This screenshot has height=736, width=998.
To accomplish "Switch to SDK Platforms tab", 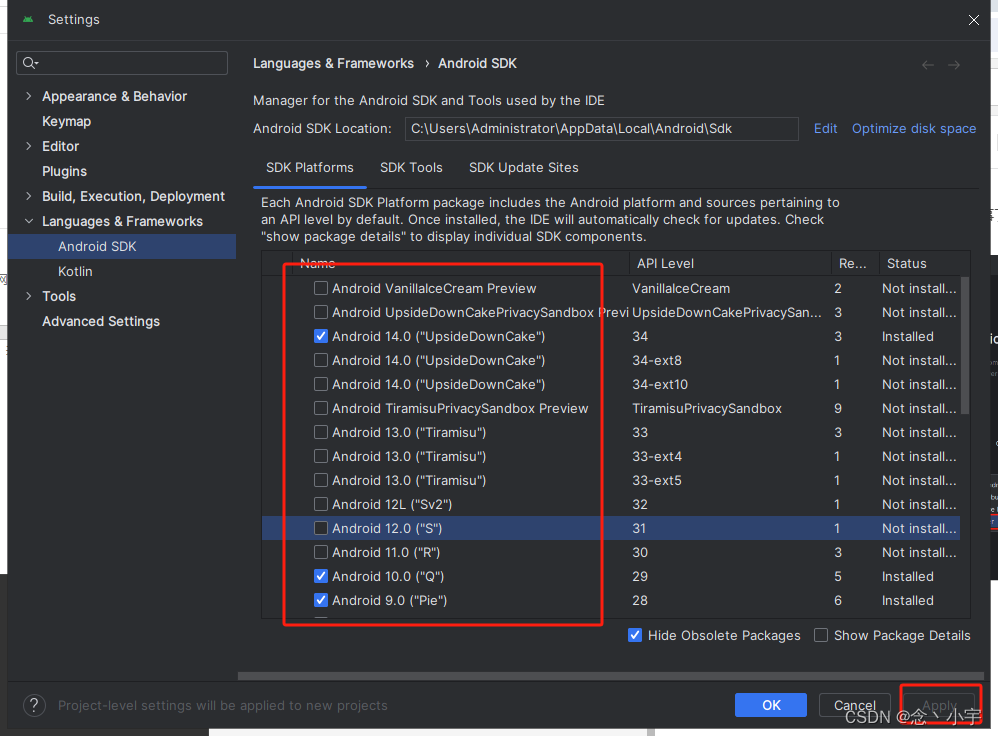I will [x=309, y=167].
